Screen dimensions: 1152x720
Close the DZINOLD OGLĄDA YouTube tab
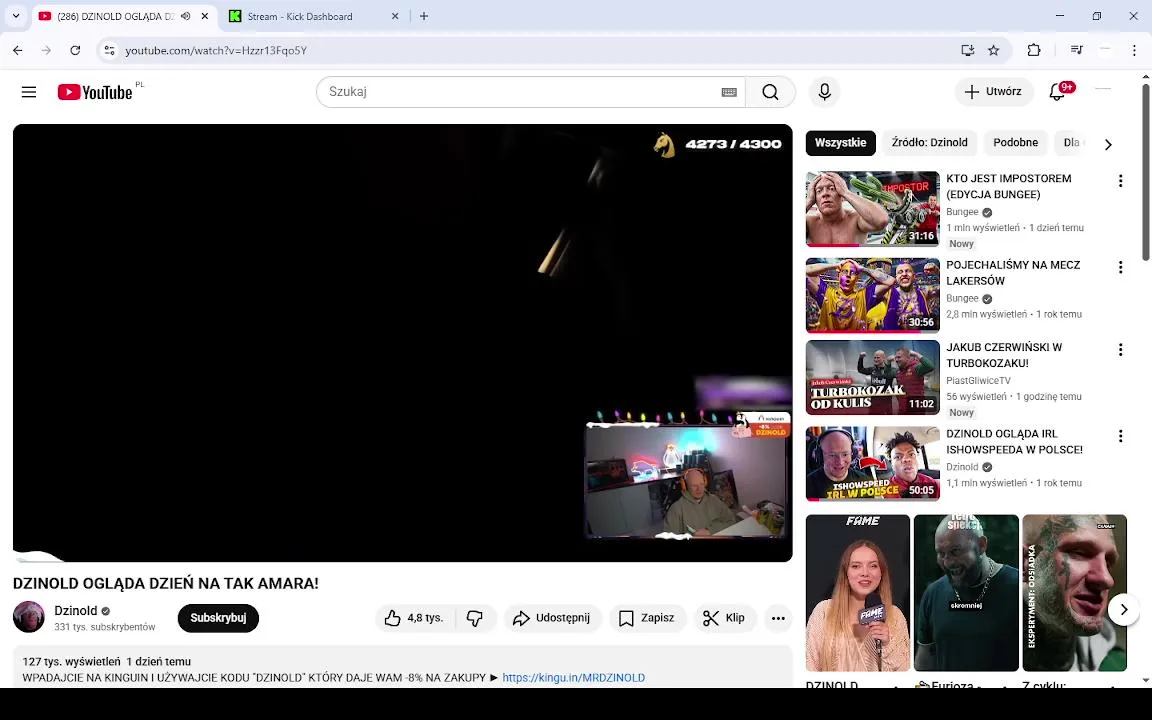[205, 16]
